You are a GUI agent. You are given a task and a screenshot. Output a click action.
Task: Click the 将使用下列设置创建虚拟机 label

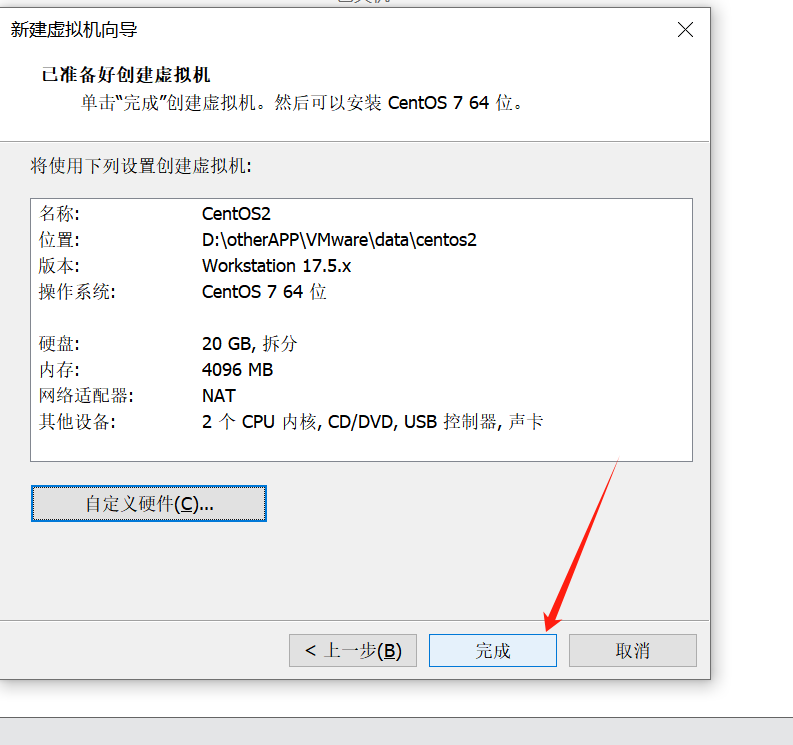click(141, 164)
